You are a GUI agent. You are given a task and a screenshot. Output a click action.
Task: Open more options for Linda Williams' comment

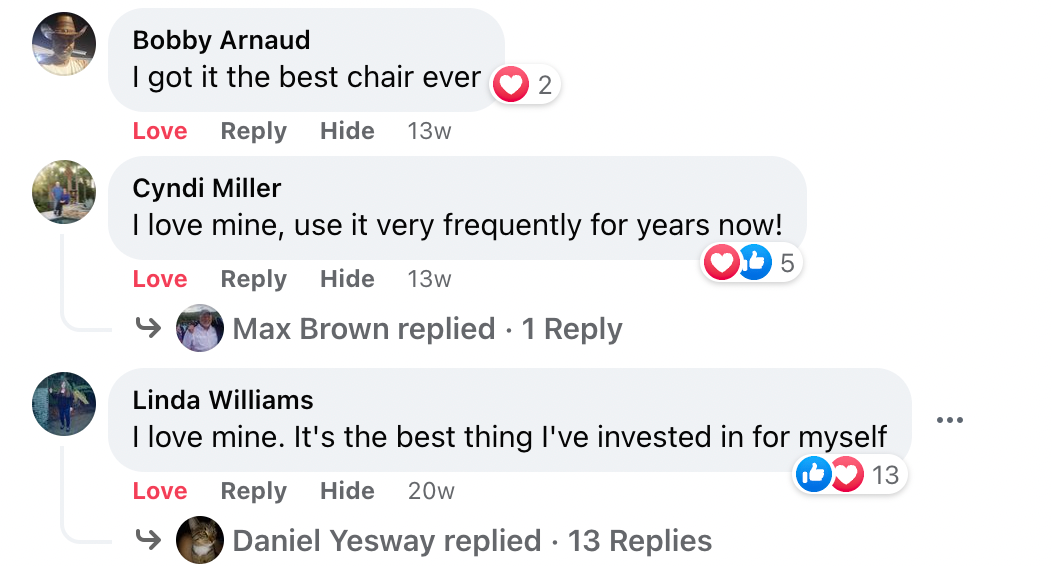[949, 420]
